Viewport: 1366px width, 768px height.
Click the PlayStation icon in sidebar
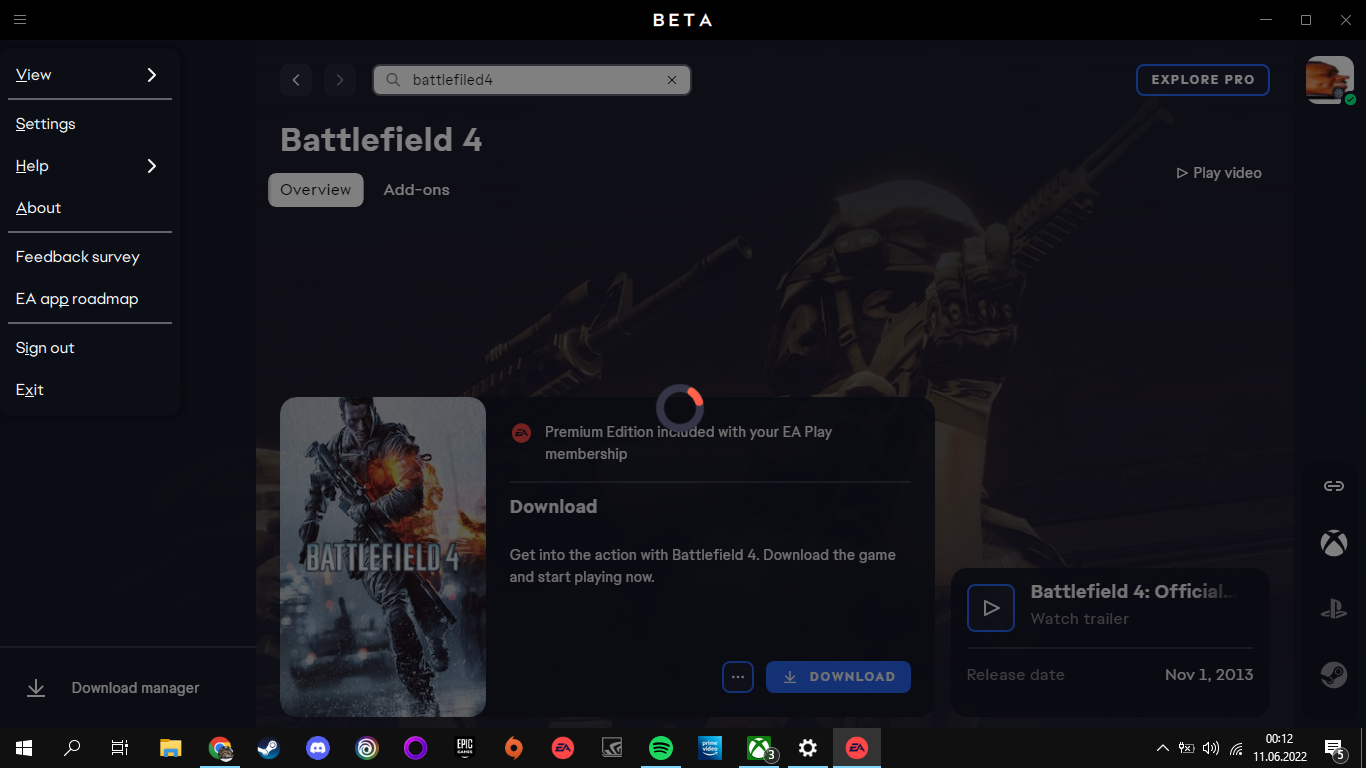pyautogui.click(x=1334, y=609)
